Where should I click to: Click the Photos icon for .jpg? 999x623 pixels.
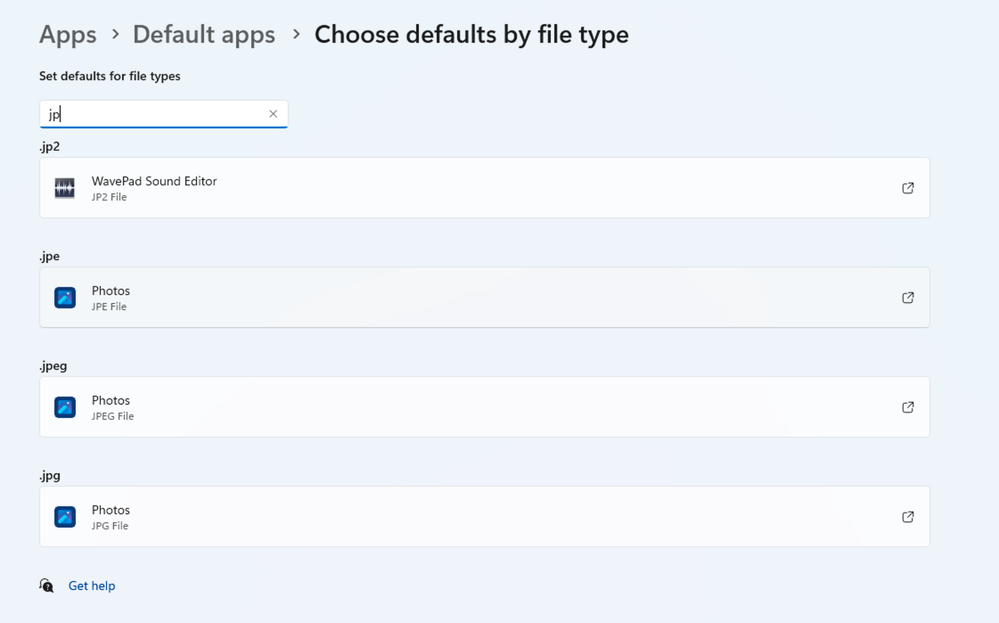pyautogui.click(x=65, y=517)
